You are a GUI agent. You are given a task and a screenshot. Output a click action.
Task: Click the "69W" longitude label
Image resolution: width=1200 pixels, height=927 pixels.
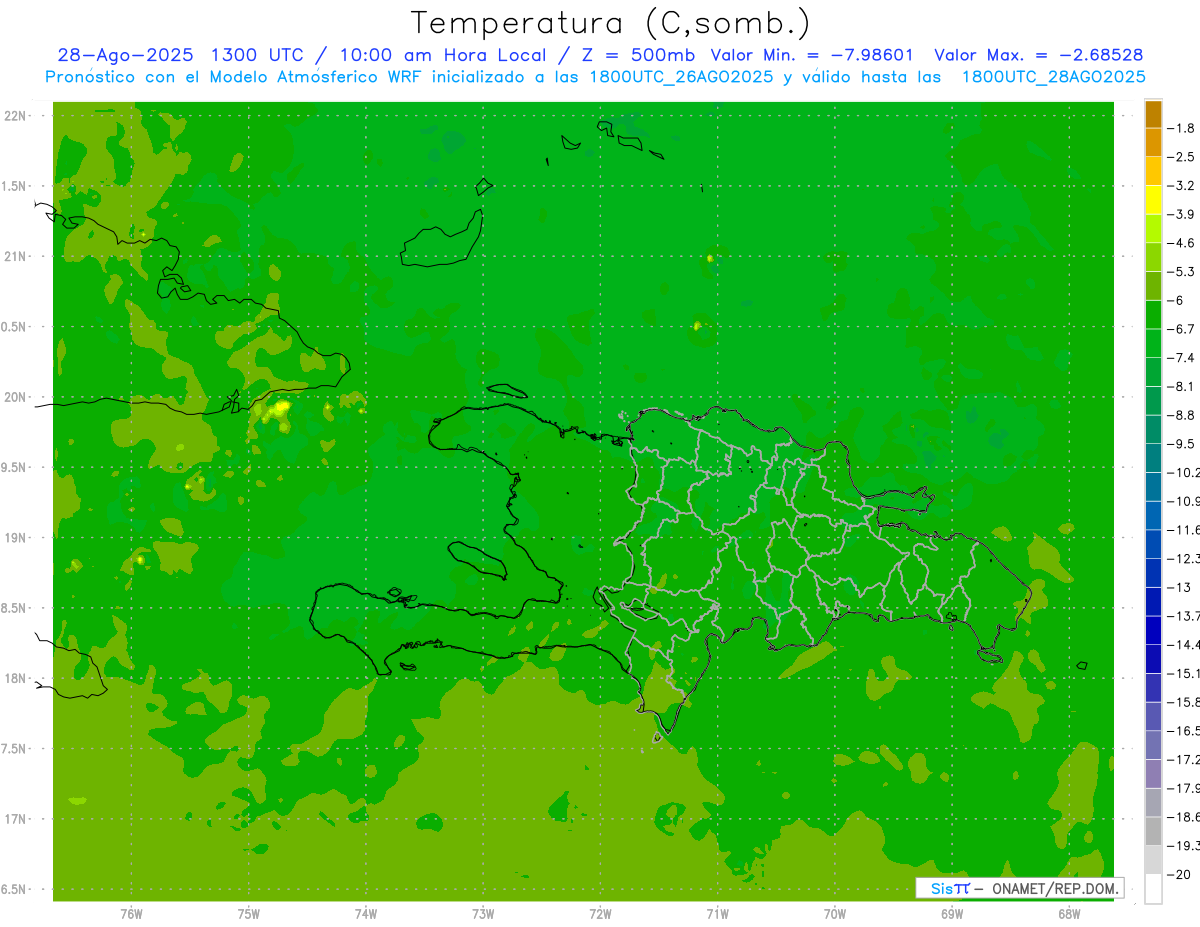952,914
